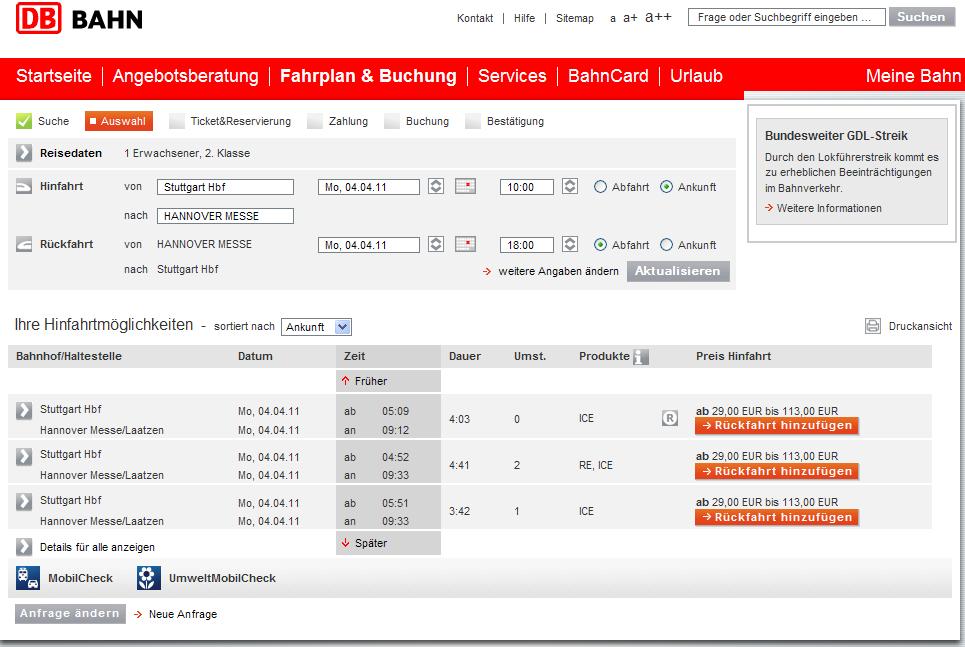Screen dimensions: 965x647
Task: Click the Rückfahrt date stepper
Action: pyautogui.click(x=436, y=244)
